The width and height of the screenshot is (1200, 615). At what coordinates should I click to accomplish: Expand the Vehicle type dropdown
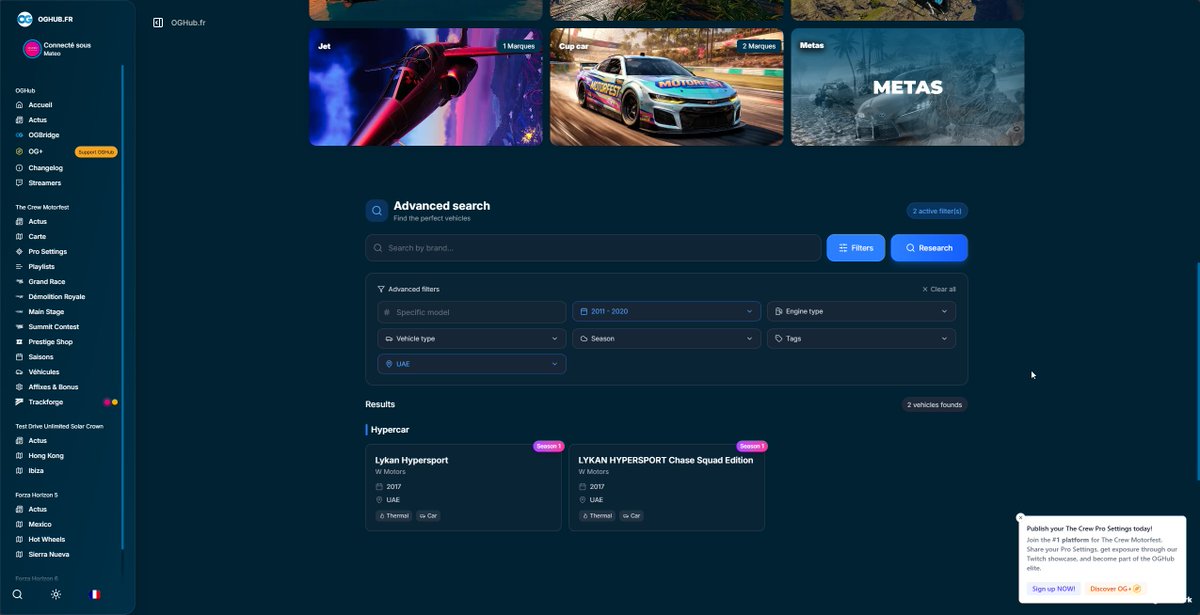[471, 339]
